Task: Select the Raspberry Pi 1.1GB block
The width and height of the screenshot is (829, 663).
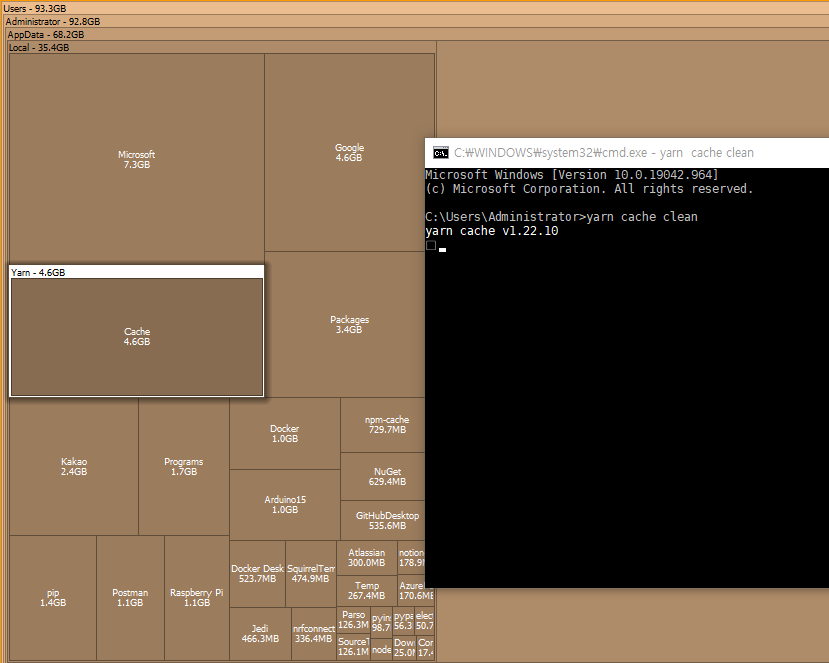Action: click(x=197, y=597)
